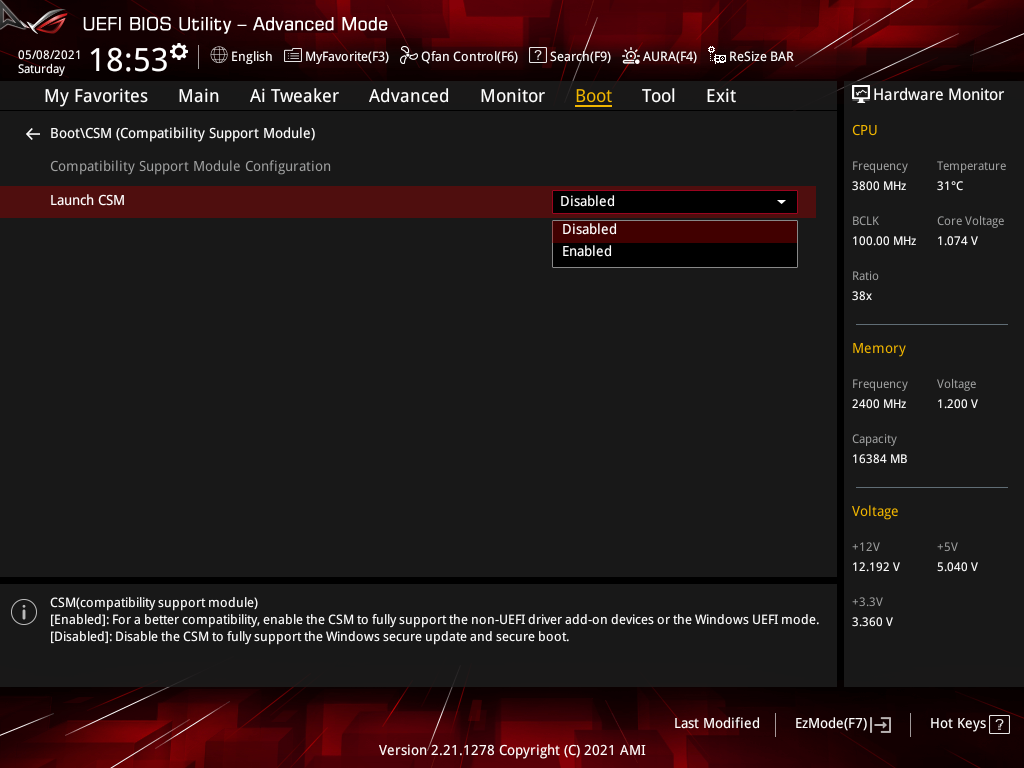This screenshot has height=768, width=1024.
Task: Open the Tool tab
Action: click(x=658, y=96)
